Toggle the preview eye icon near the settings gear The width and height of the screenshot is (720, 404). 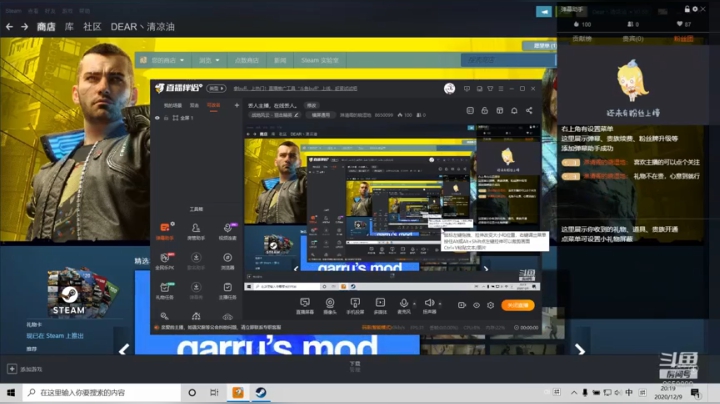[477, 305]
